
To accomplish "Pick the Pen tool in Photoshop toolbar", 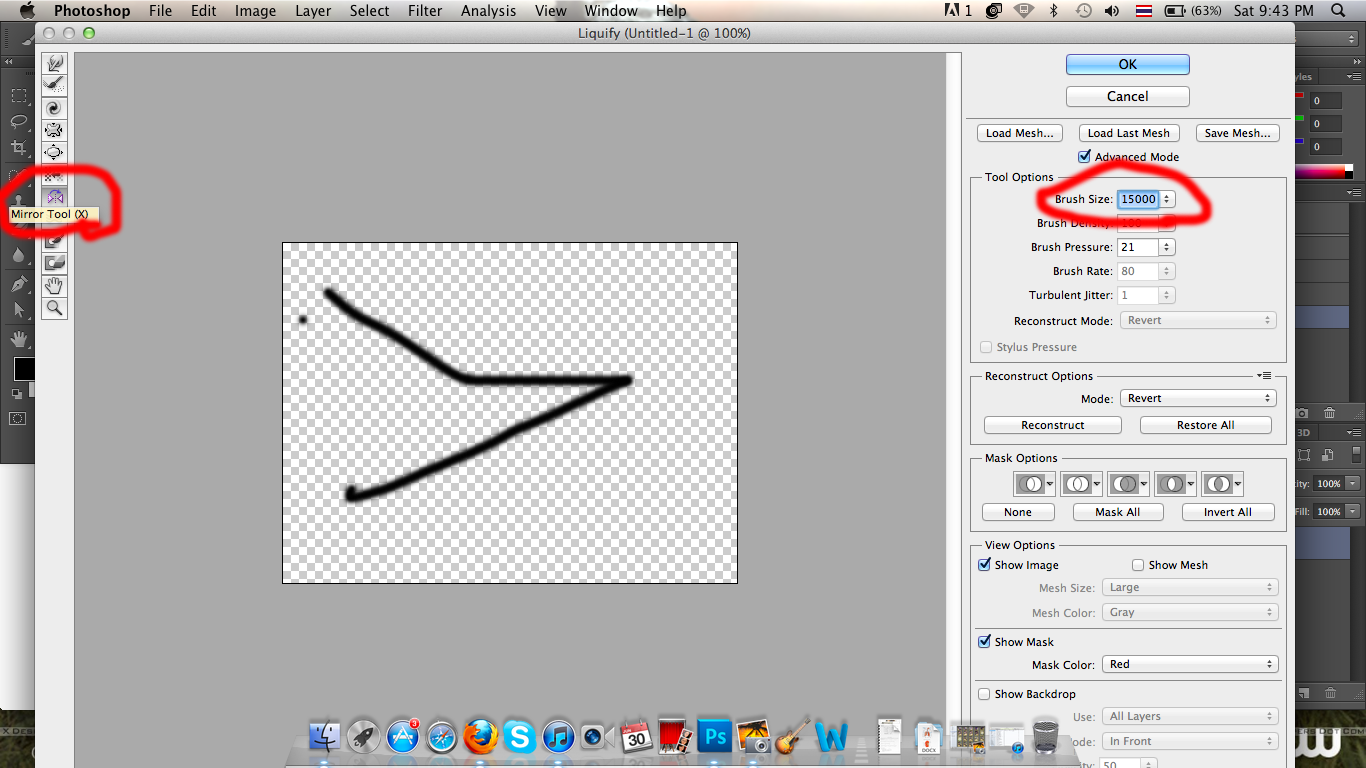I will click(18, 284).
